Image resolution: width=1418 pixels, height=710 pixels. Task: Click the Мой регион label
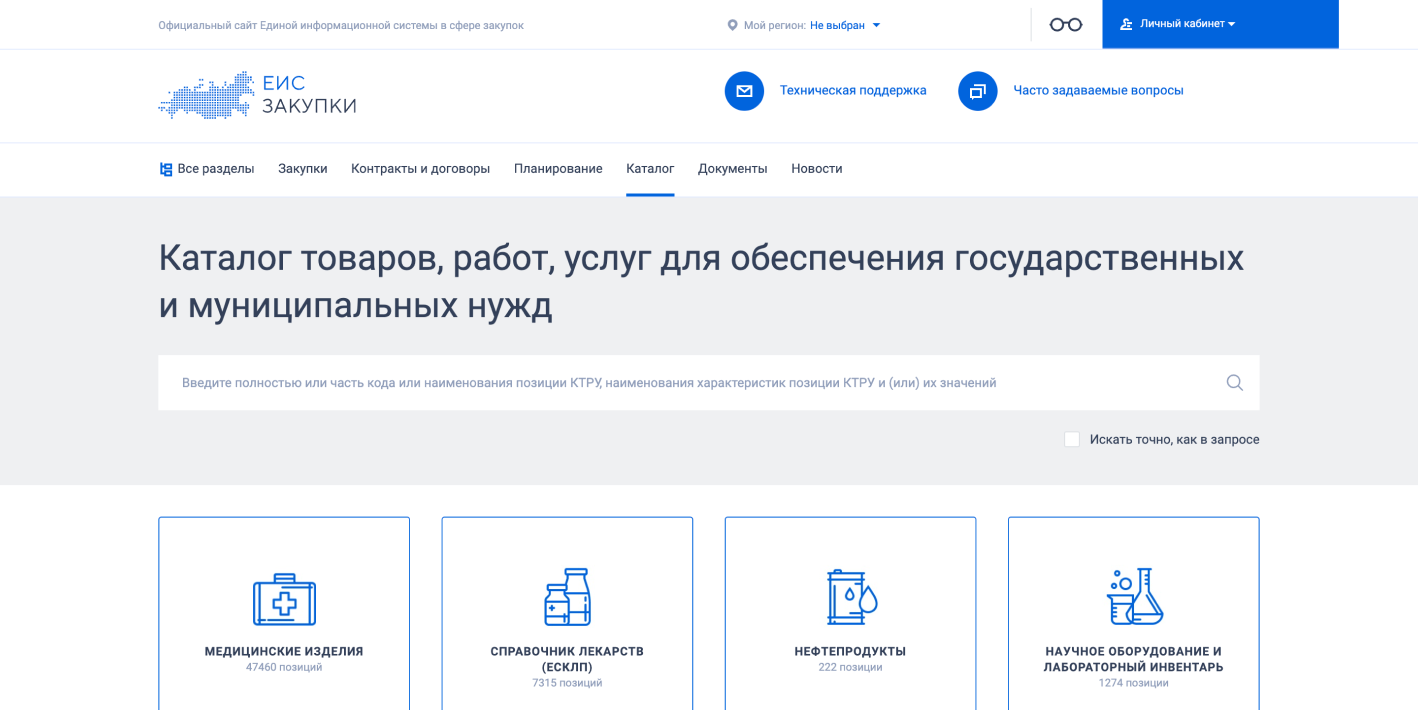pos(775,25)
